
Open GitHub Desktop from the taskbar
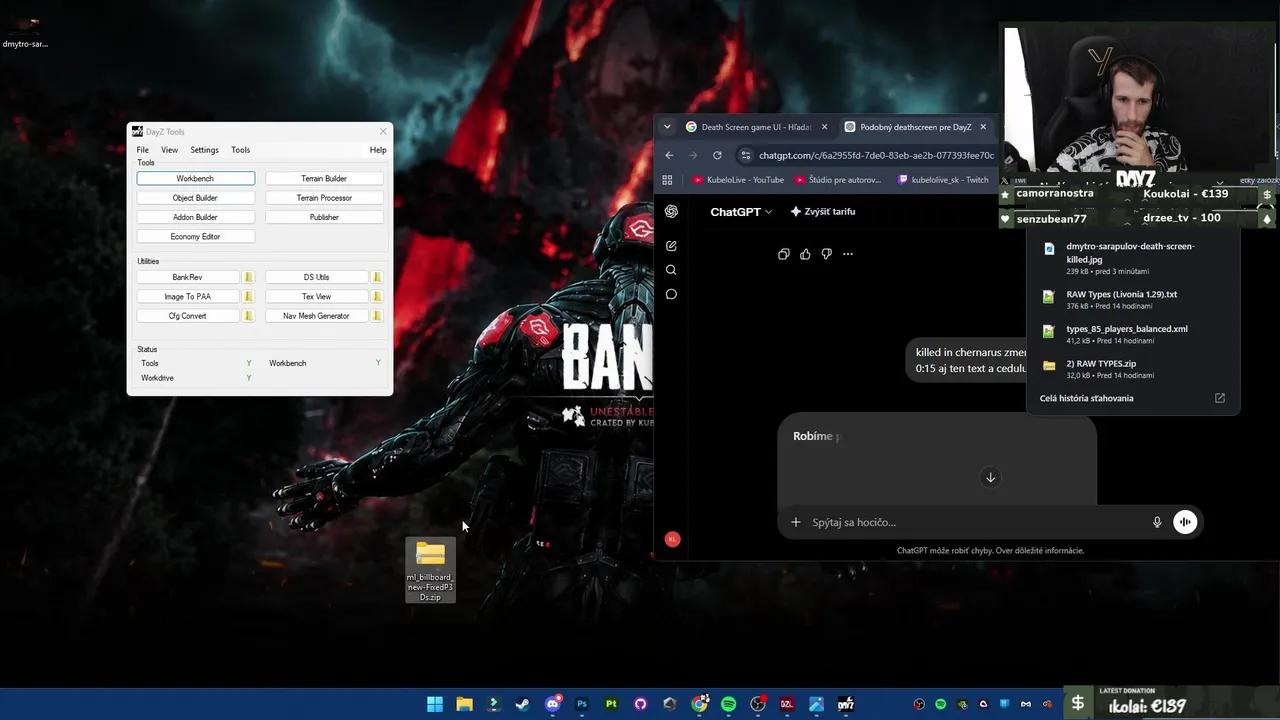click(641, 704)
